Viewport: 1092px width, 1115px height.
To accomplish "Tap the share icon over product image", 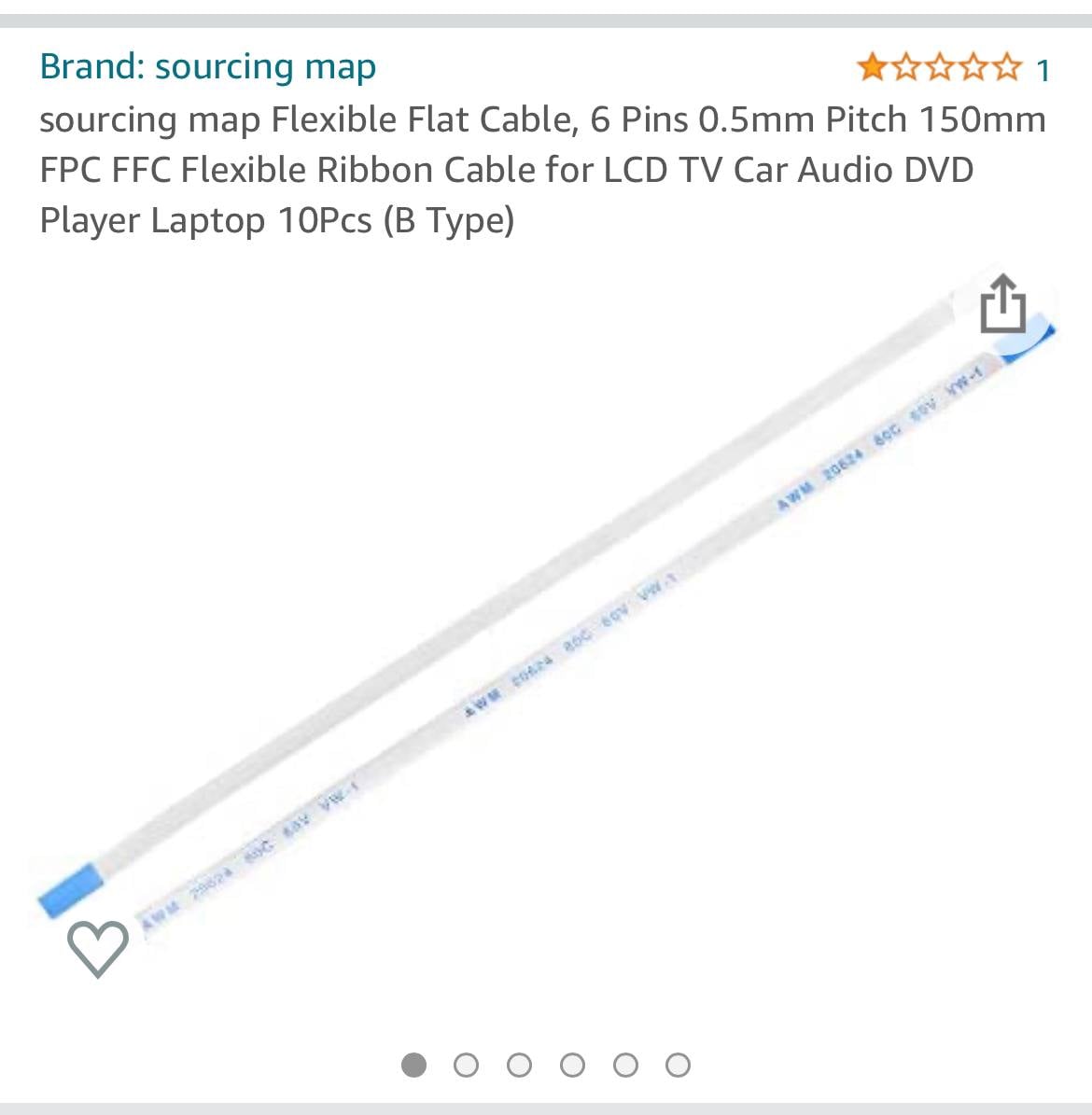I will click(1003, 303).
